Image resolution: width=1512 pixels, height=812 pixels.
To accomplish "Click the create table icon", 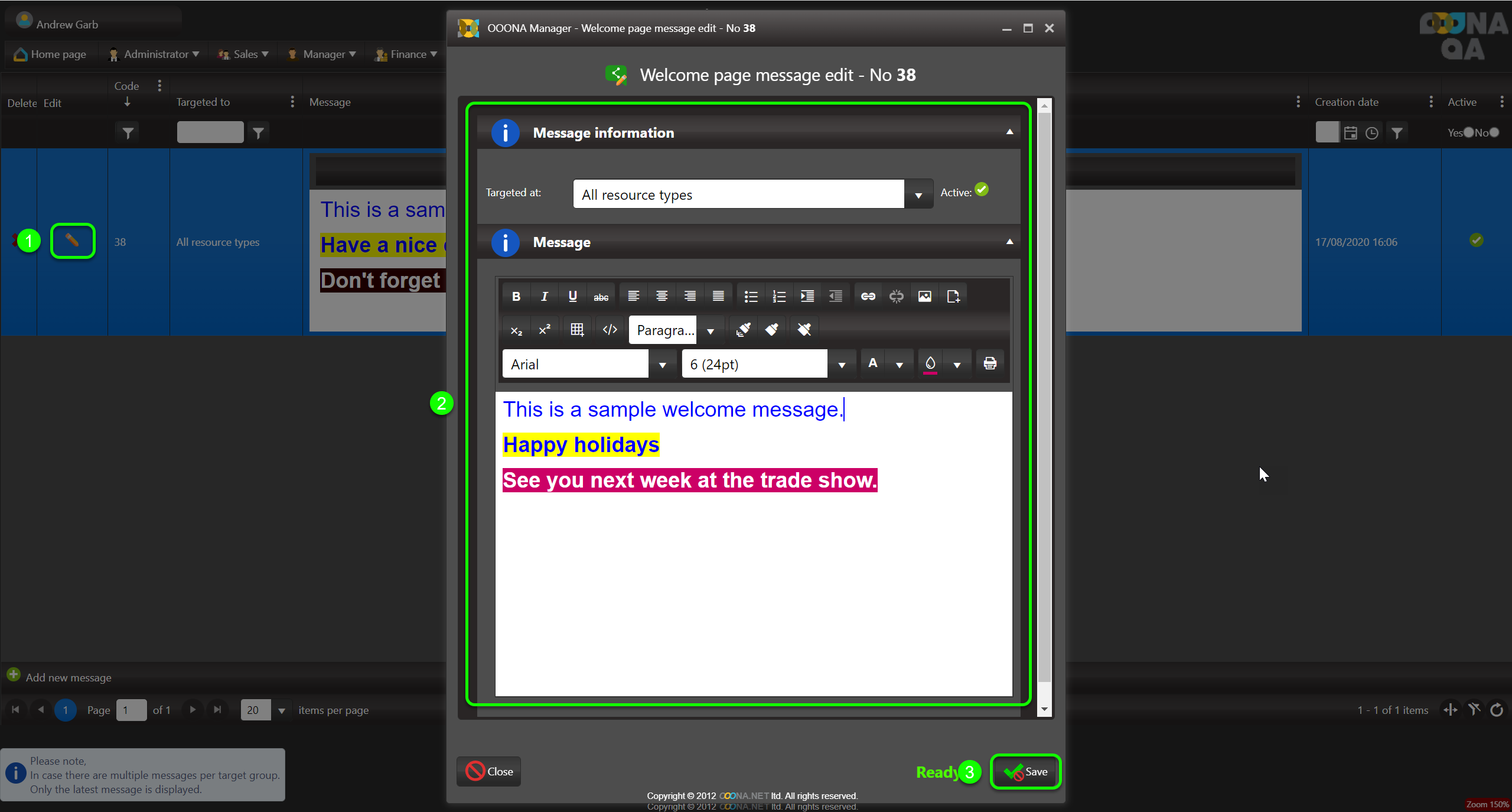I will [577, 330].
